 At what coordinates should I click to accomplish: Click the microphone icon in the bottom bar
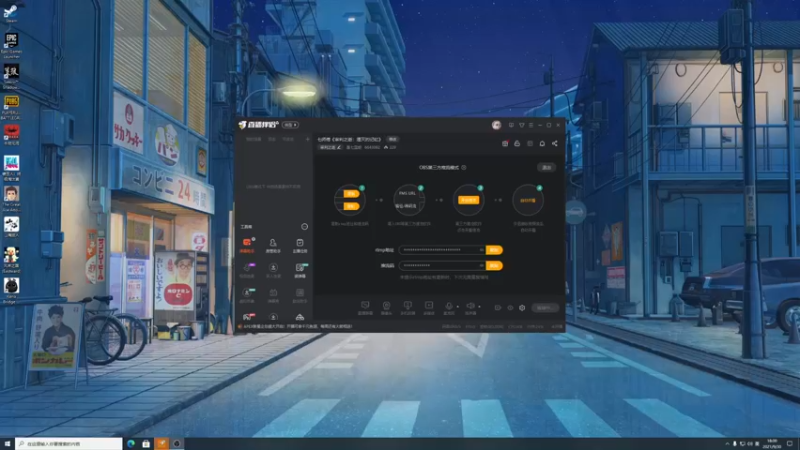click(x=448, y=307)
